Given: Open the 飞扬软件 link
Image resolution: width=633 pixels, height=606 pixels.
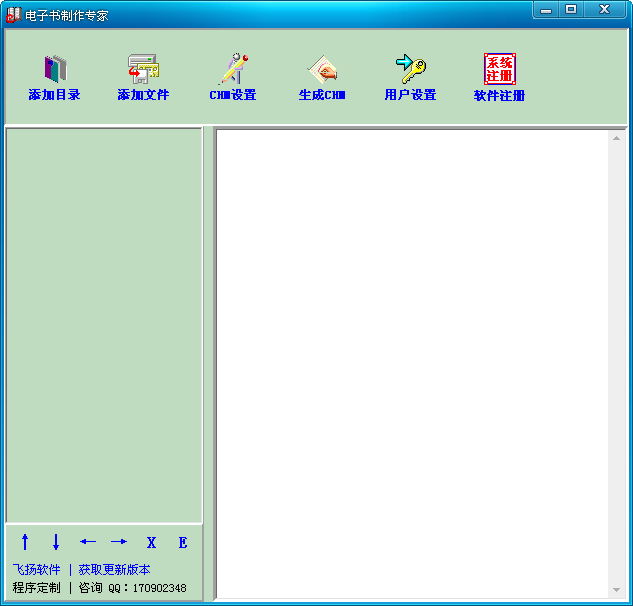Looking at the screenshot, I should (x=36, y=570).
